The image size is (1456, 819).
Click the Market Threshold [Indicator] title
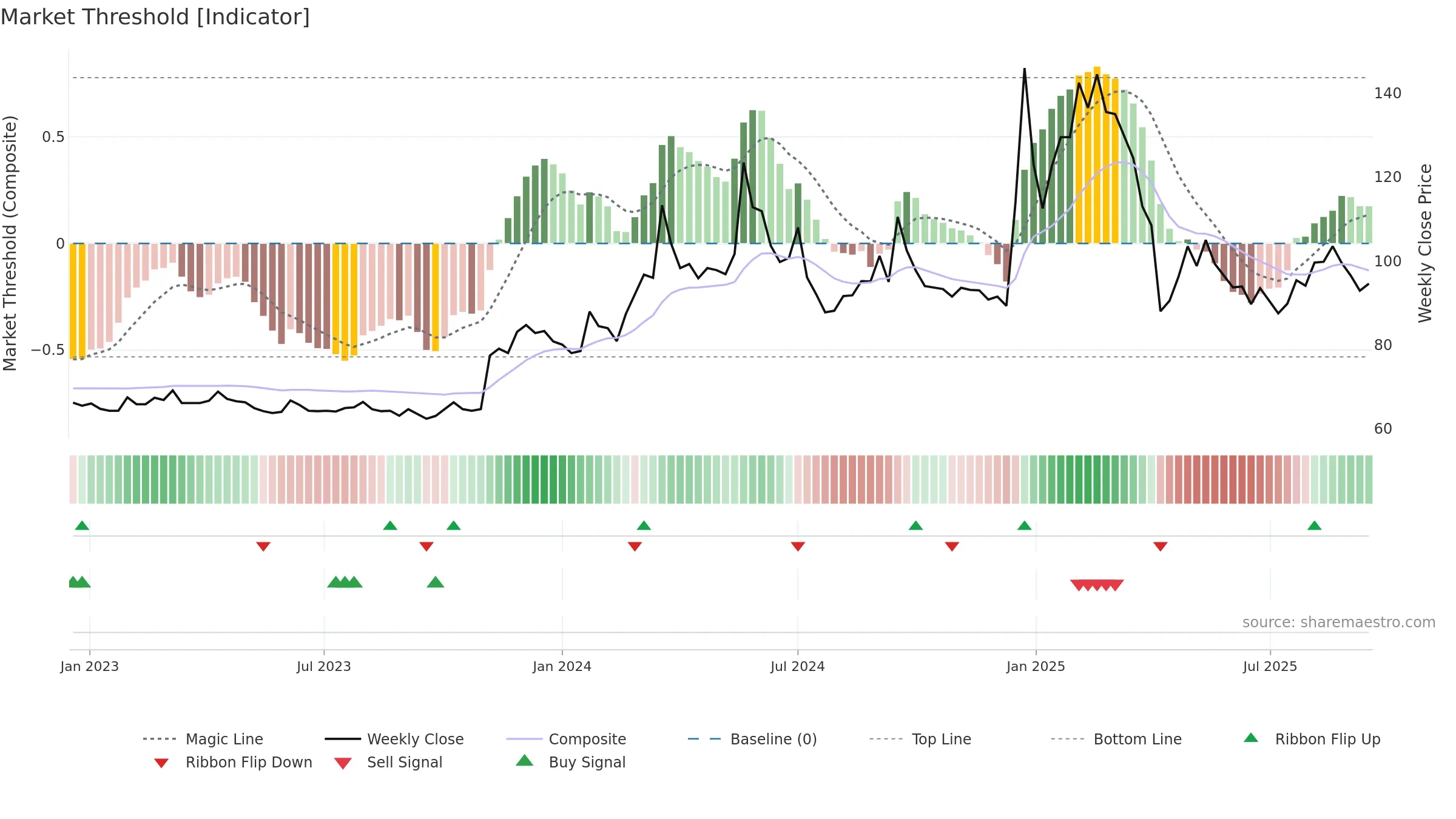tap(155, 17)
